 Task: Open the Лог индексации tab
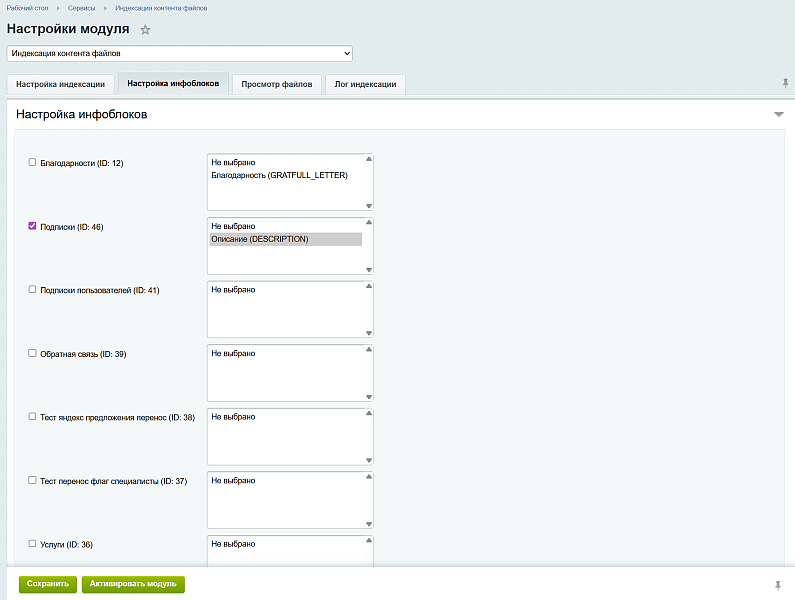[365, 84]
